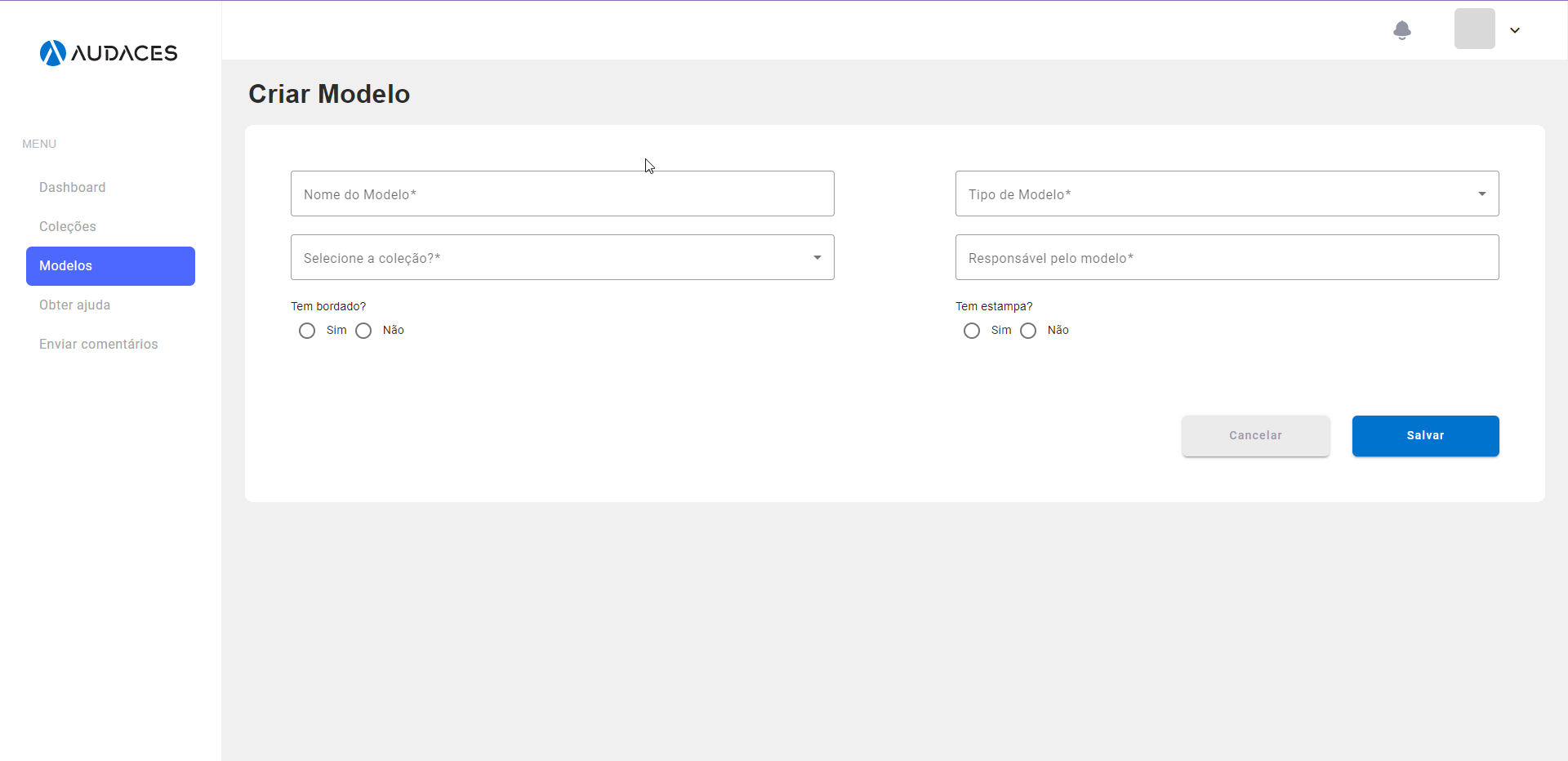Open the notifications bell
The image size is (1568, 761).
click(x=1402, y=30)
